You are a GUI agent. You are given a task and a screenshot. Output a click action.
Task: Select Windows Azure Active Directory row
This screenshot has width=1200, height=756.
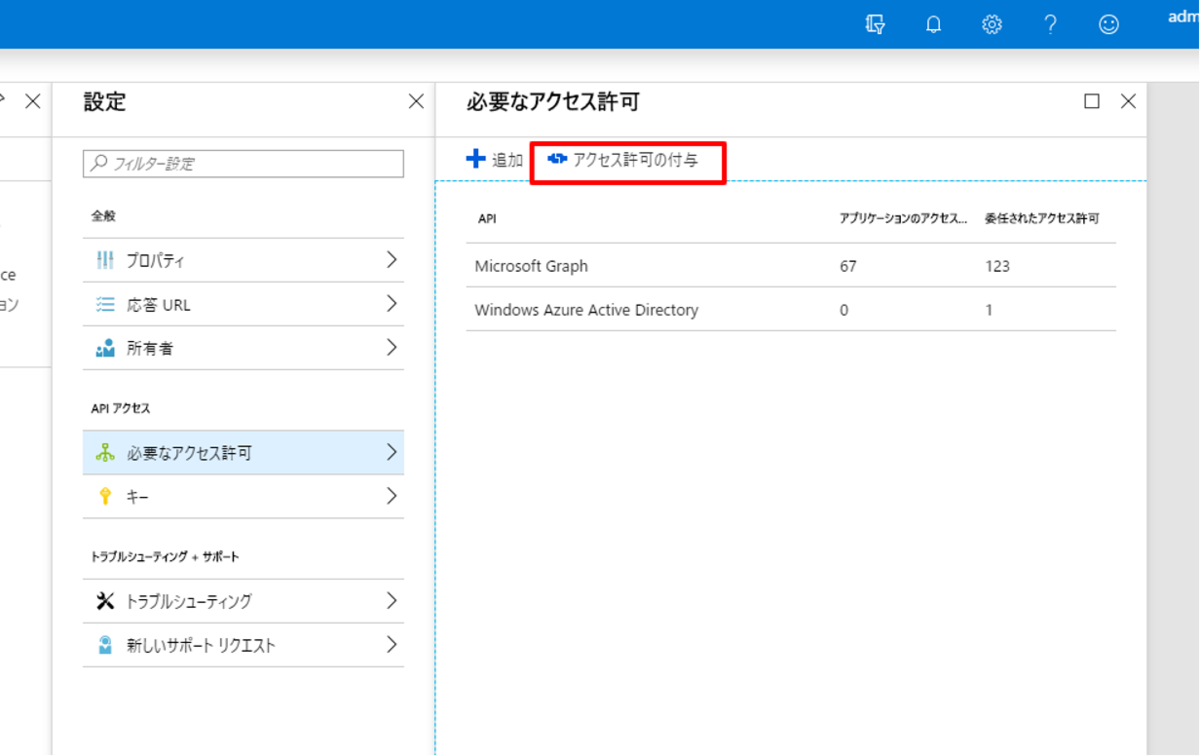click(791, 310)
